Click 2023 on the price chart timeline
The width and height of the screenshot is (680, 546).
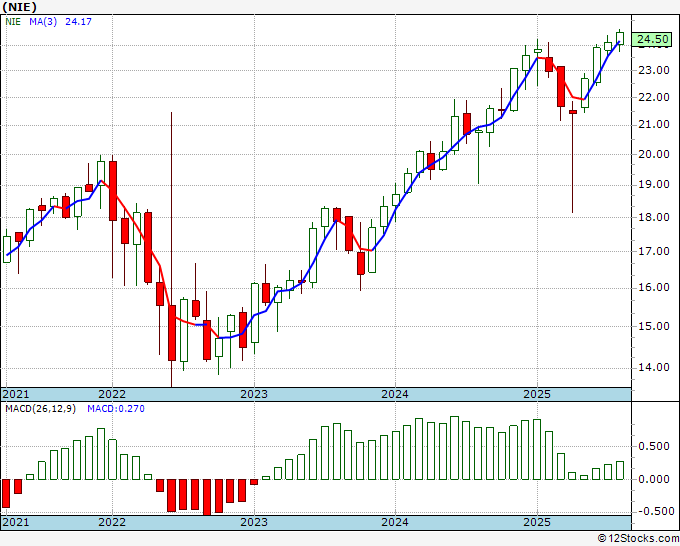(x=254, y=394)
